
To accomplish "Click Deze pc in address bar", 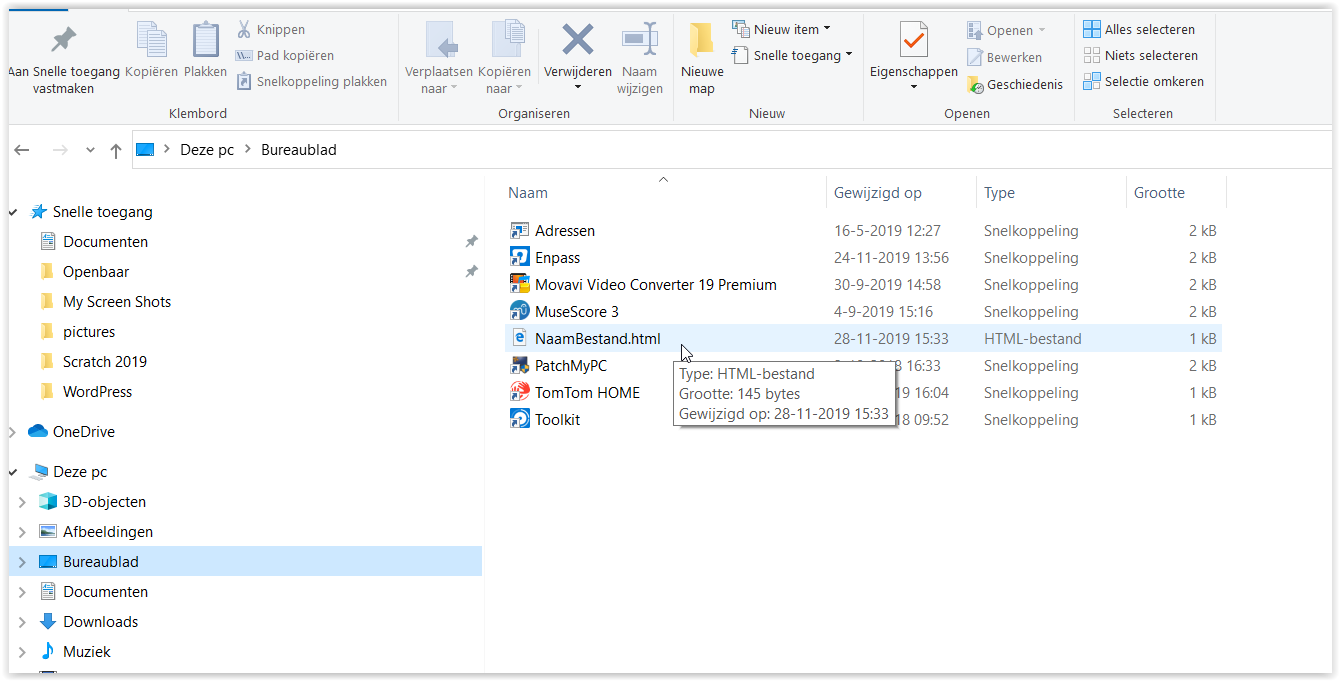I will (207, 150).
